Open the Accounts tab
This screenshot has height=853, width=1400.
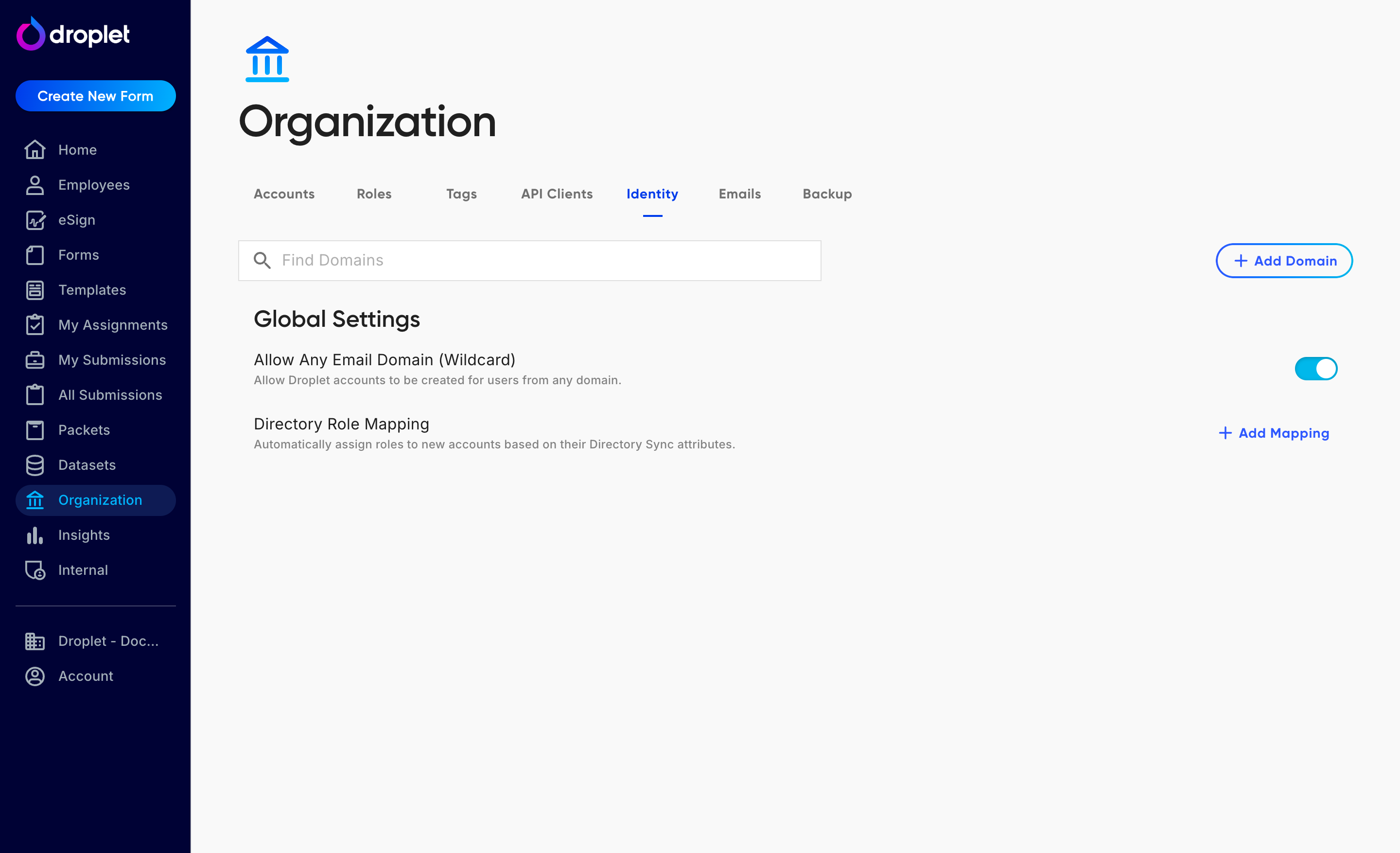point(284,195)
